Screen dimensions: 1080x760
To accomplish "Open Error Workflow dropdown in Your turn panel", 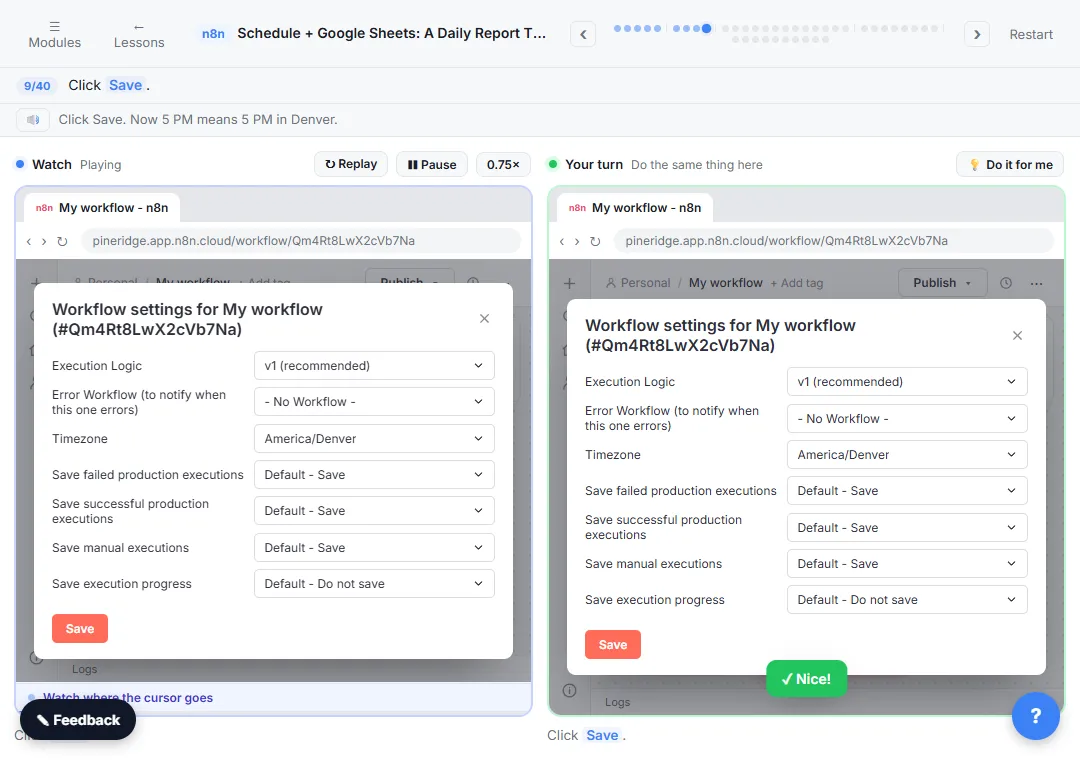I will pyautogui.click(x=907, y=418).
